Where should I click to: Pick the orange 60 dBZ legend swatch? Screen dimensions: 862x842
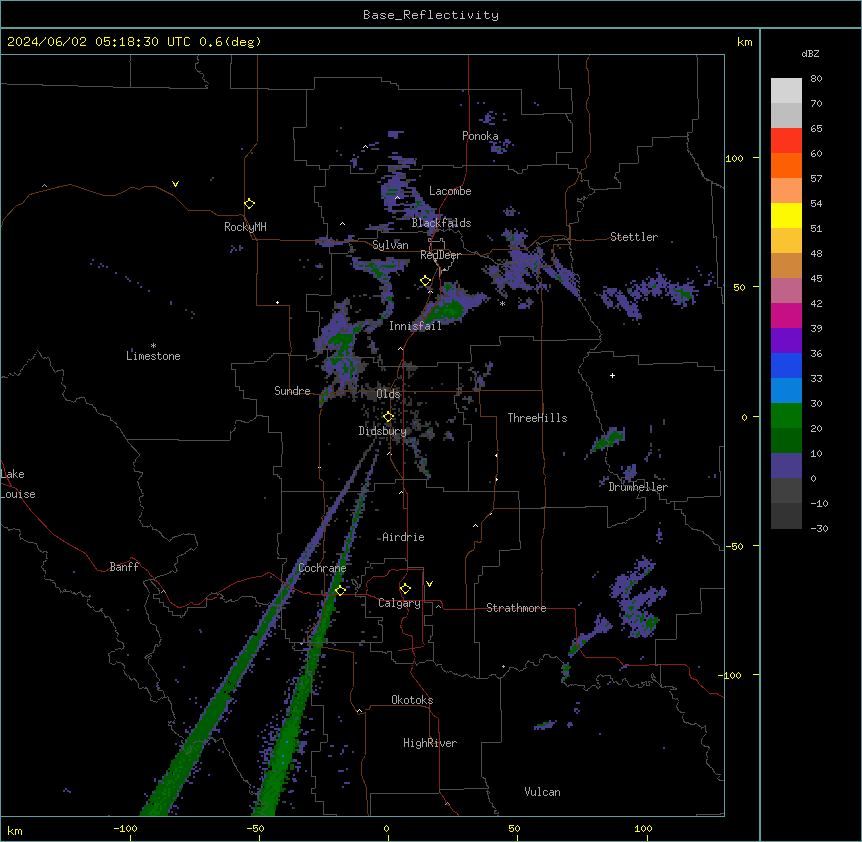coord(786,165)
